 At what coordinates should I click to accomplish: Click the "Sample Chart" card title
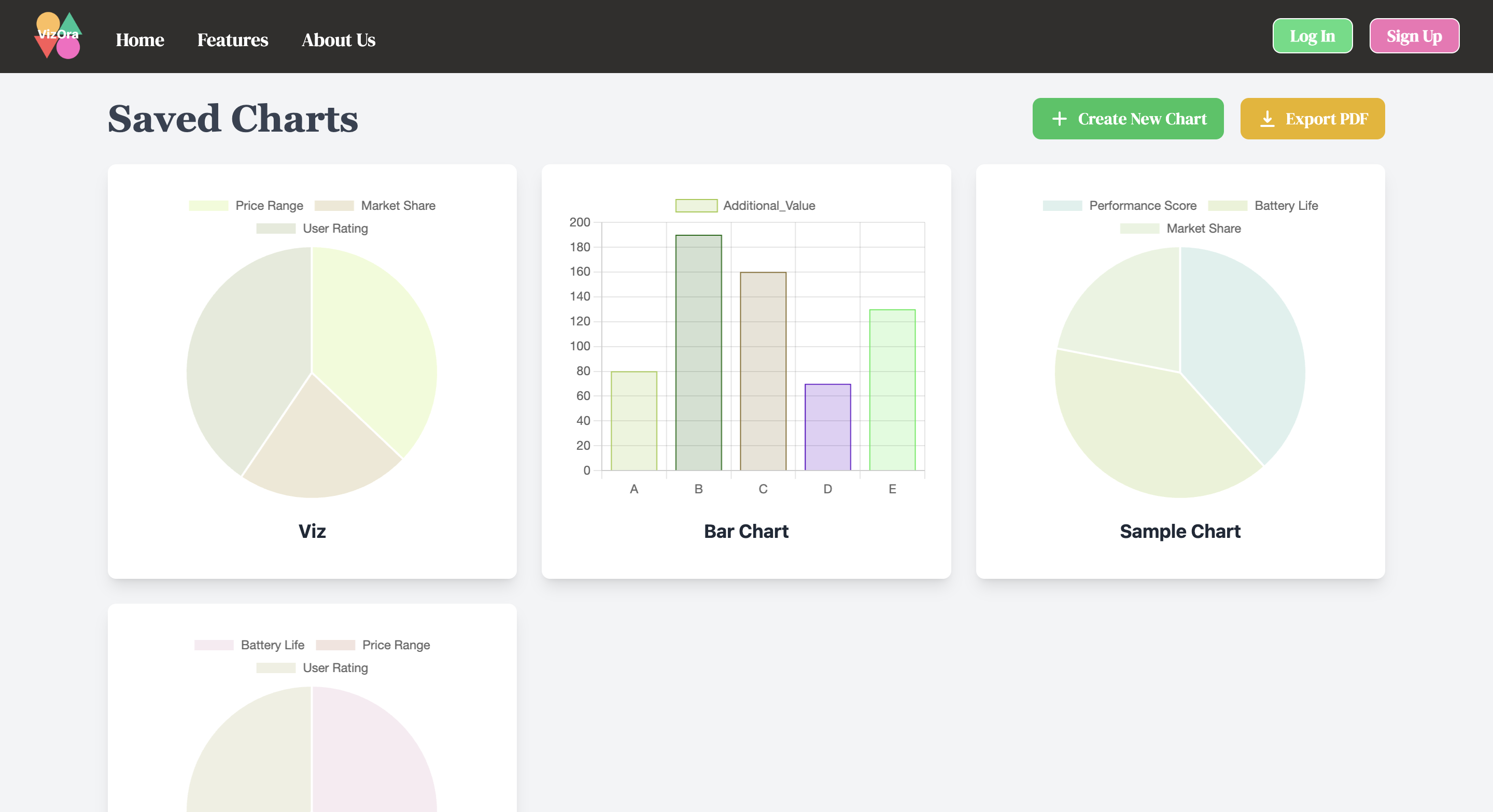pos(1180,531)
